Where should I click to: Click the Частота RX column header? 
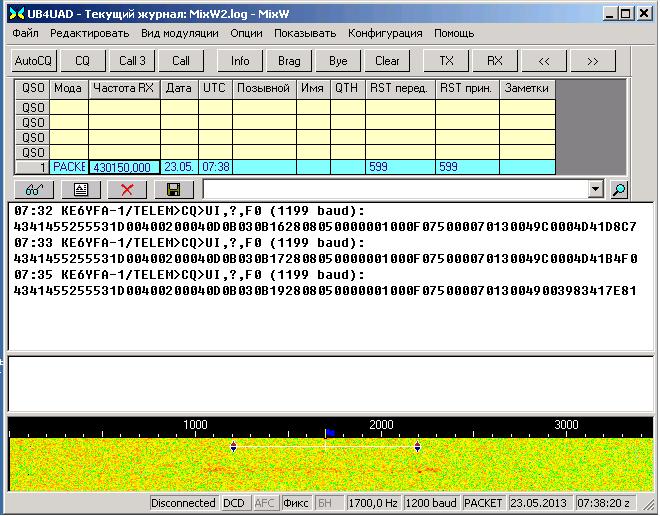[x=125, y=89]
